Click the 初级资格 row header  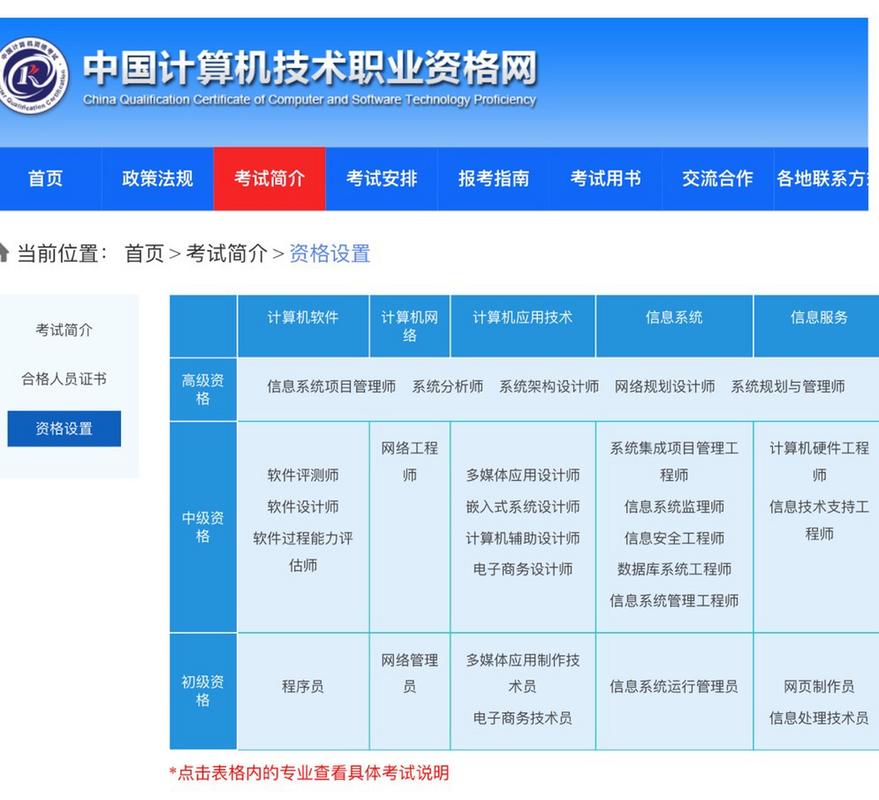pos(203,691)
